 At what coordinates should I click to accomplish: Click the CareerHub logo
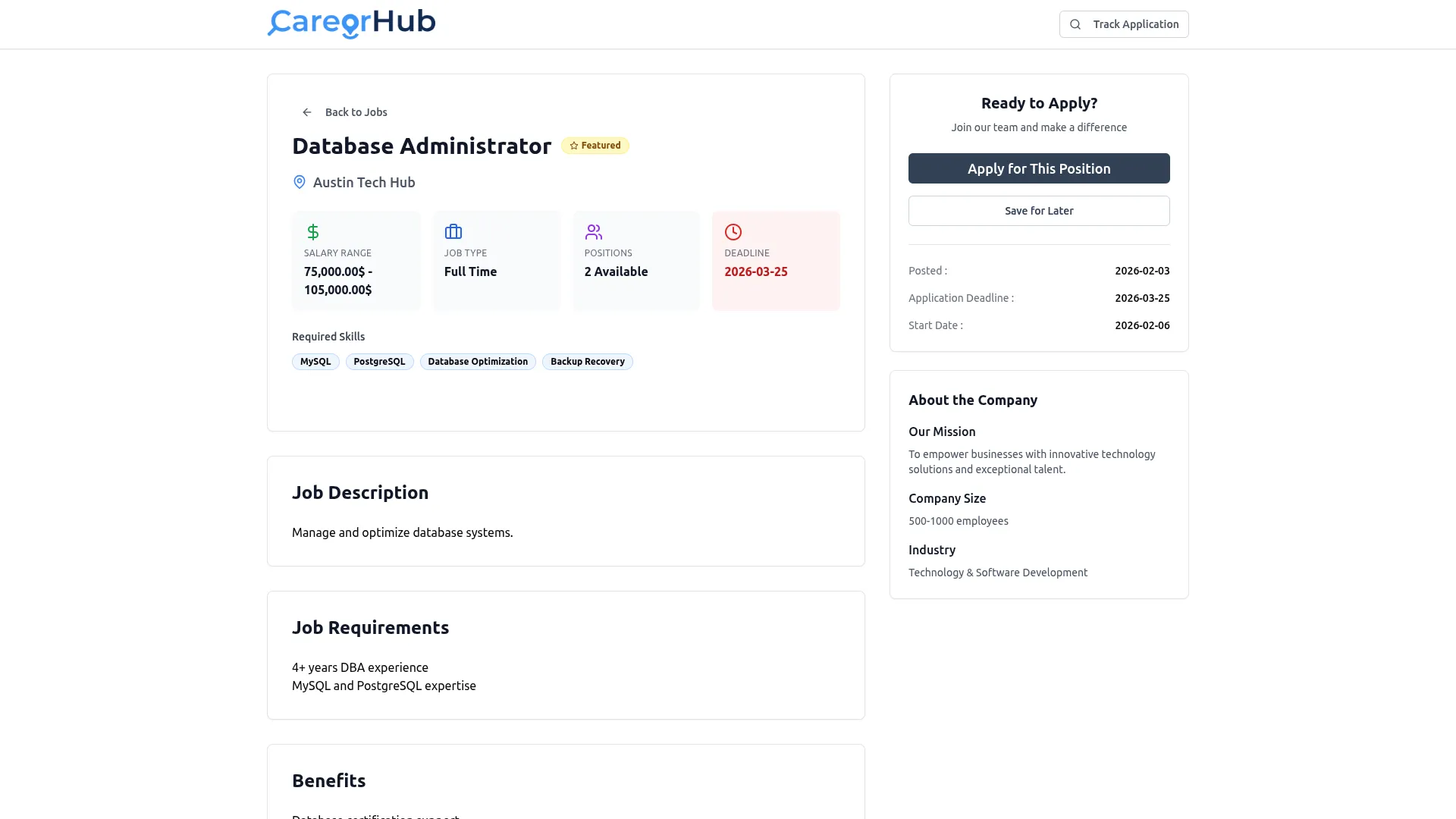(351, 24)
